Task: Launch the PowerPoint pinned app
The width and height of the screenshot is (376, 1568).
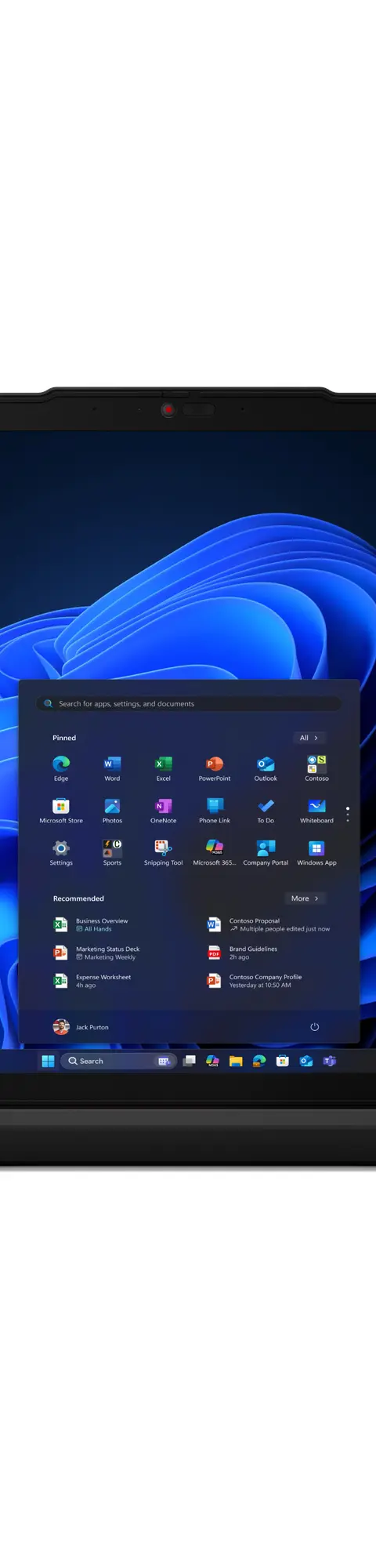Action: click(215, 768)
